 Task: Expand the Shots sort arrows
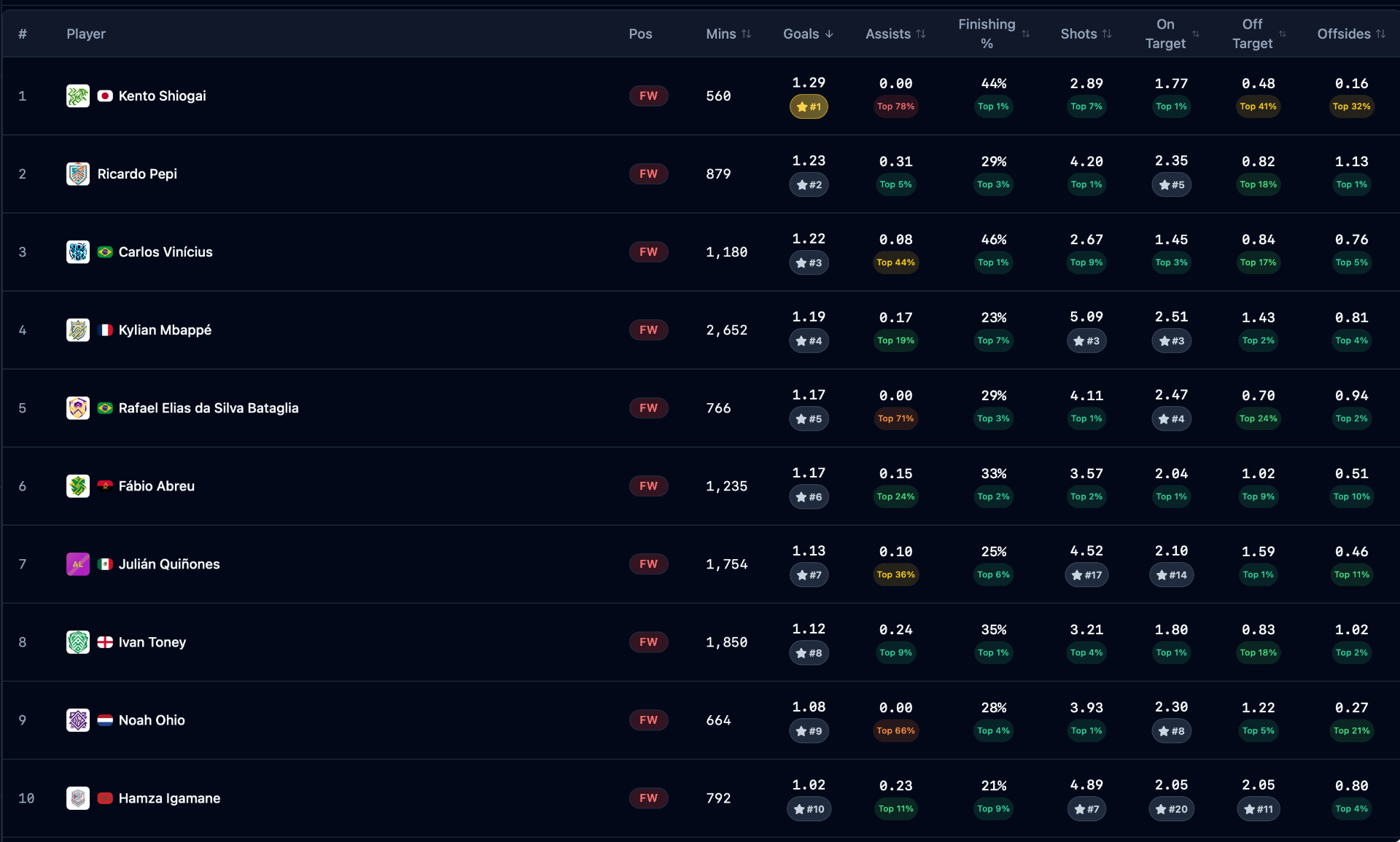(1108, 34)
